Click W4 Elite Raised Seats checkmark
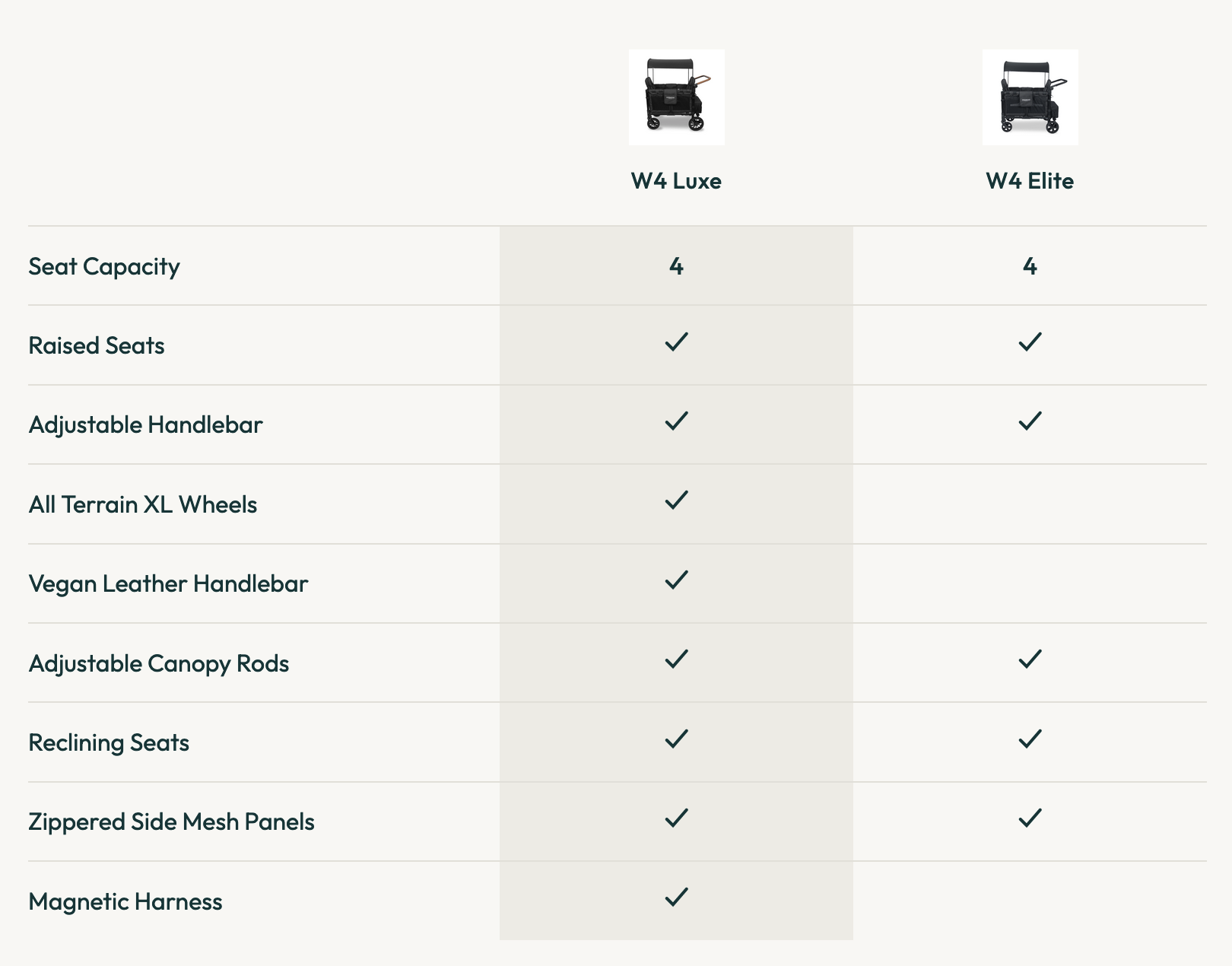 pyautogui.click(x=1030, y=342)
